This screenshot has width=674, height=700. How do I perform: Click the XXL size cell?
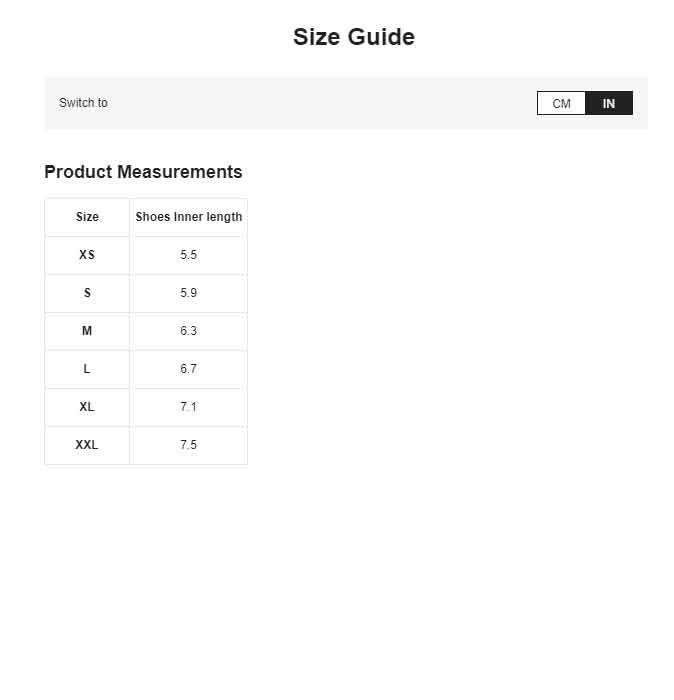click(x=87, y=445)
